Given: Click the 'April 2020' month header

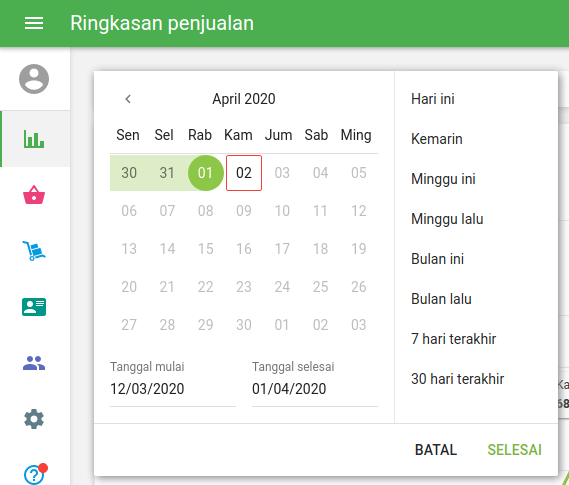Looking at the screenshot, I should tap(244, 99).
